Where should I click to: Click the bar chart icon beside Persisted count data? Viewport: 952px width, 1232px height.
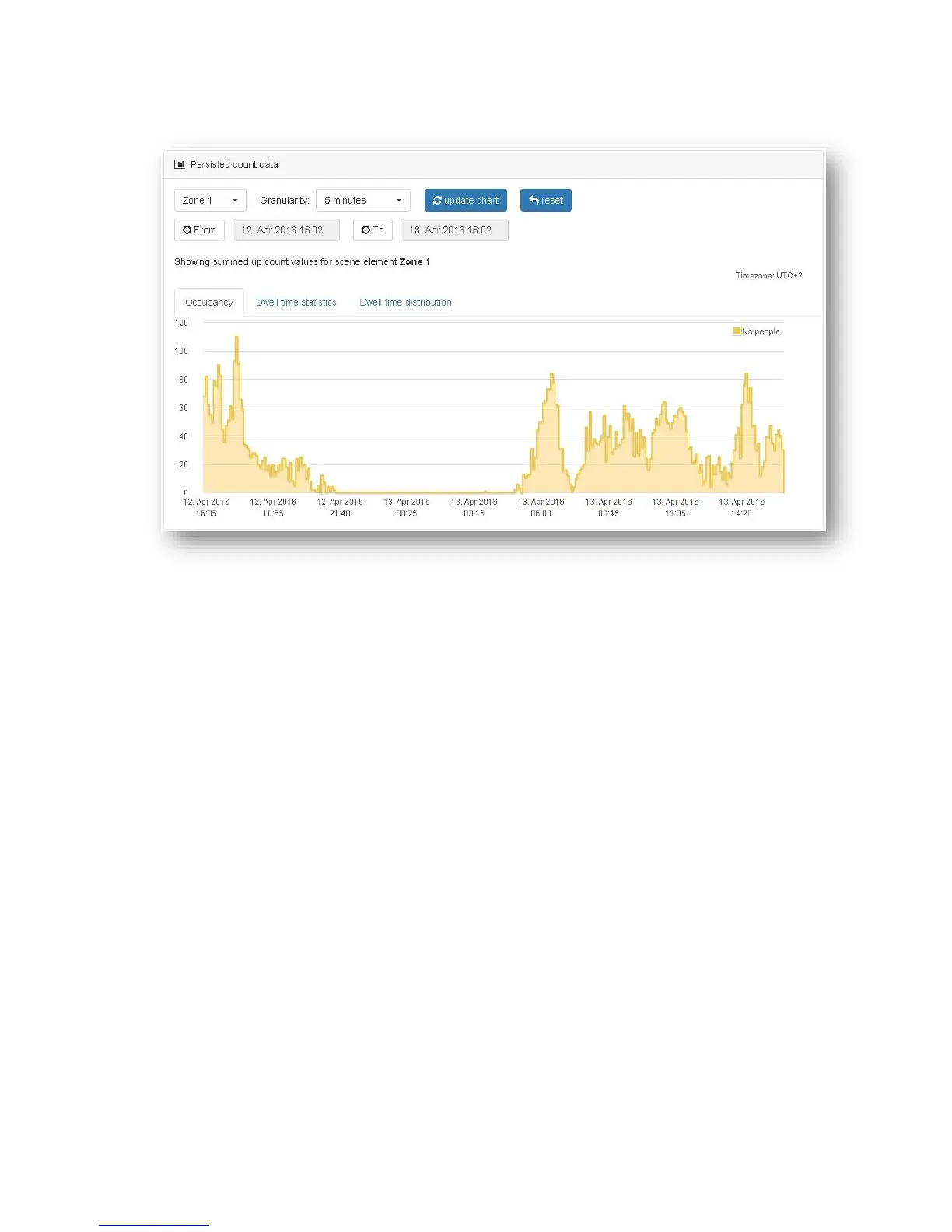tap(180, 165)
